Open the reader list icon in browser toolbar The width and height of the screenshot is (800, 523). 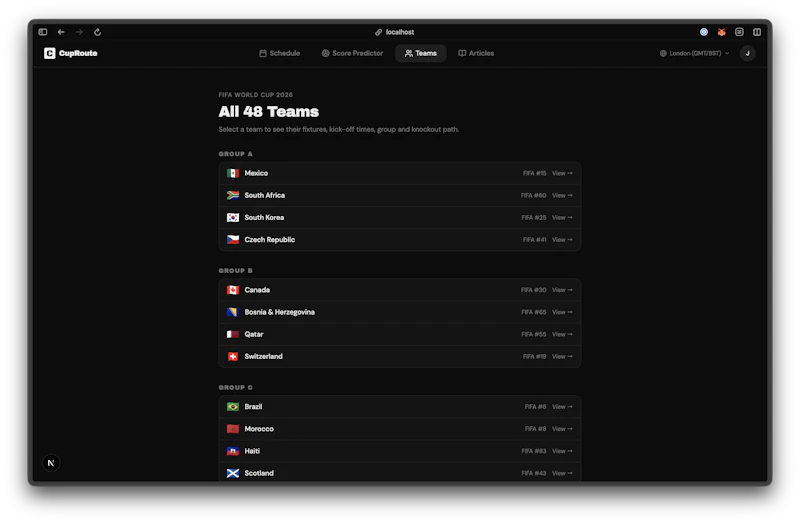point(739,32)
